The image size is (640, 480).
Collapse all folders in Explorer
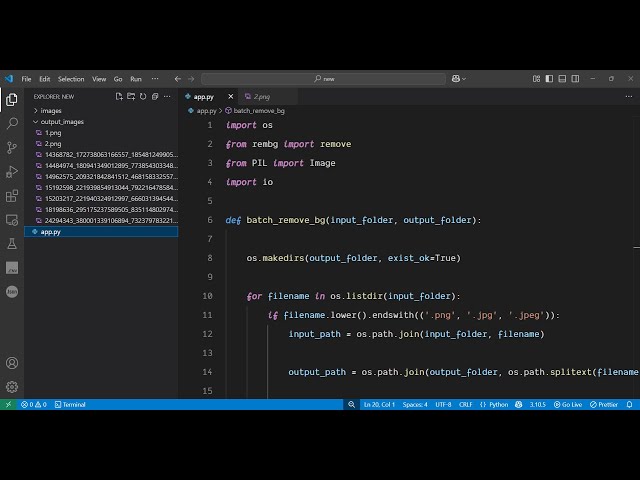pos(155,97)
